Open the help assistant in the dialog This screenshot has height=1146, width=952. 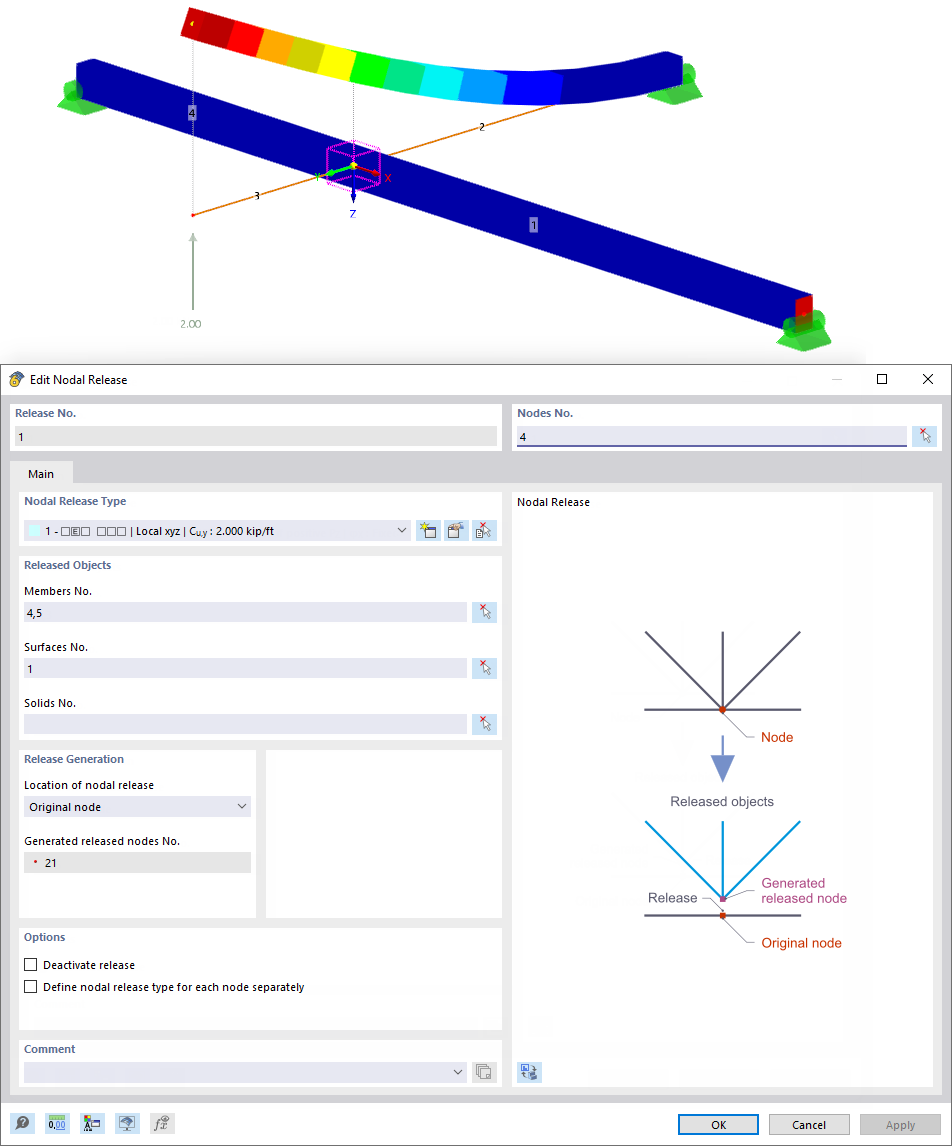22,1123
